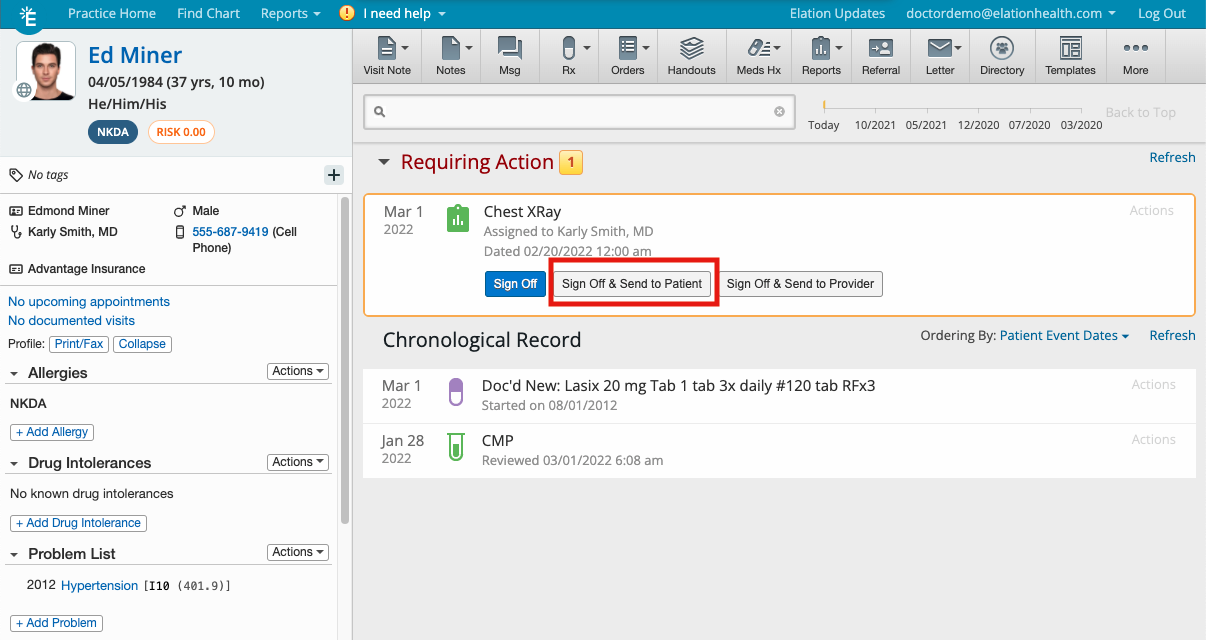
Task: Click the plus icon to add tag
Action: coord(334,175)
